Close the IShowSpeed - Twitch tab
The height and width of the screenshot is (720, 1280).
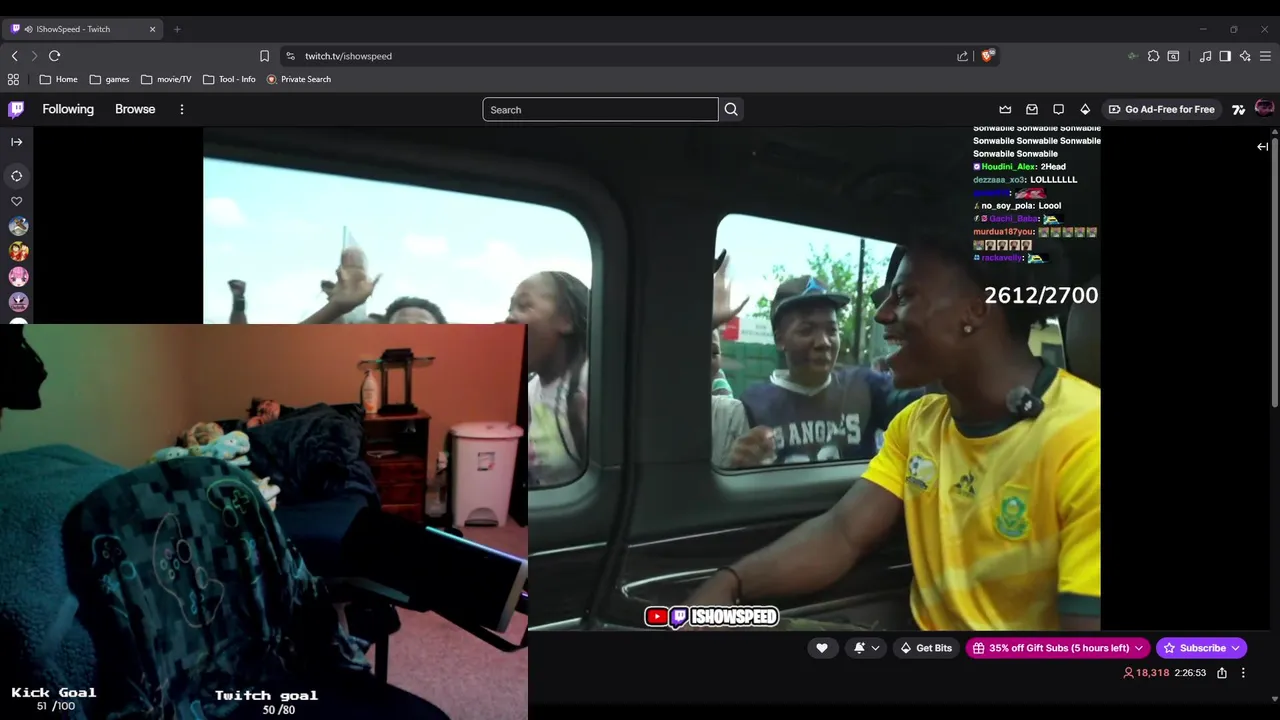click(x=152, y=29)
